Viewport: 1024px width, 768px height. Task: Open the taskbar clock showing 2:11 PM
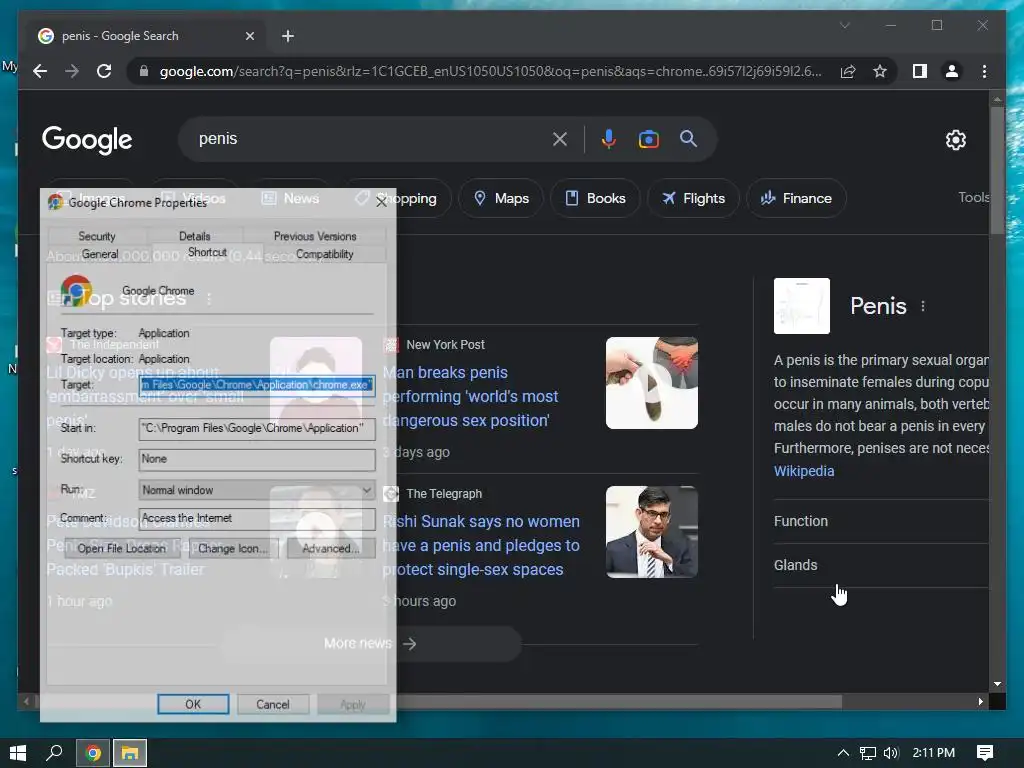pyautogui.click(x=934, y=753)
